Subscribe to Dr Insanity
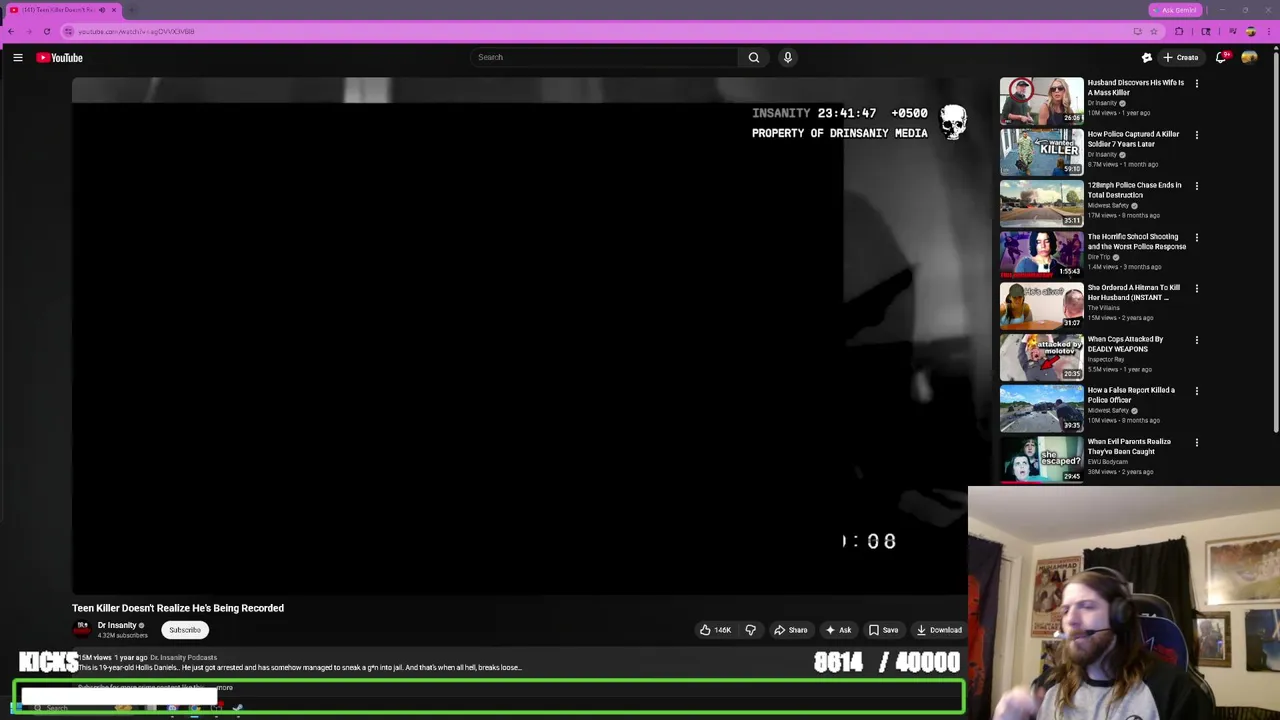The width and height of the screenshot is (1280, 720). 185,630
